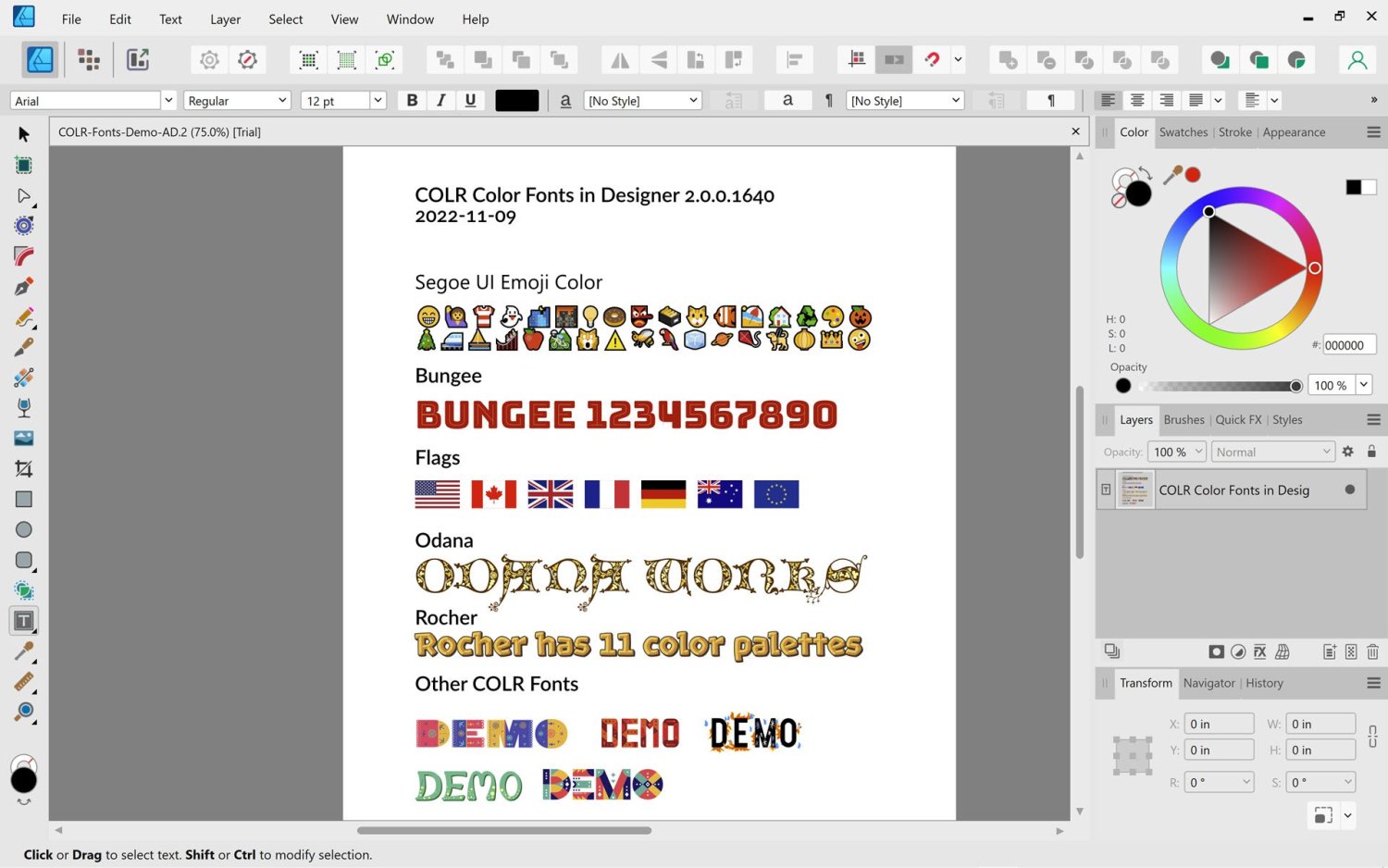The image size is (1388, 868).
Task: Select the Ellipse tool
Action: 23,528
